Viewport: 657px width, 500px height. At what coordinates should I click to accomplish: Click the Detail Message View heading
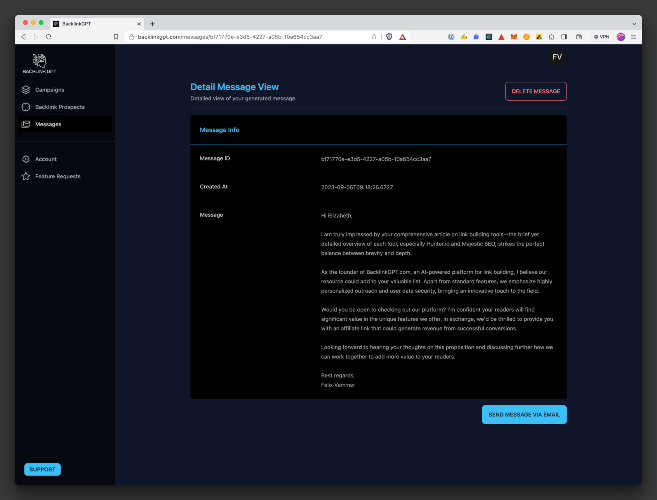234,87
